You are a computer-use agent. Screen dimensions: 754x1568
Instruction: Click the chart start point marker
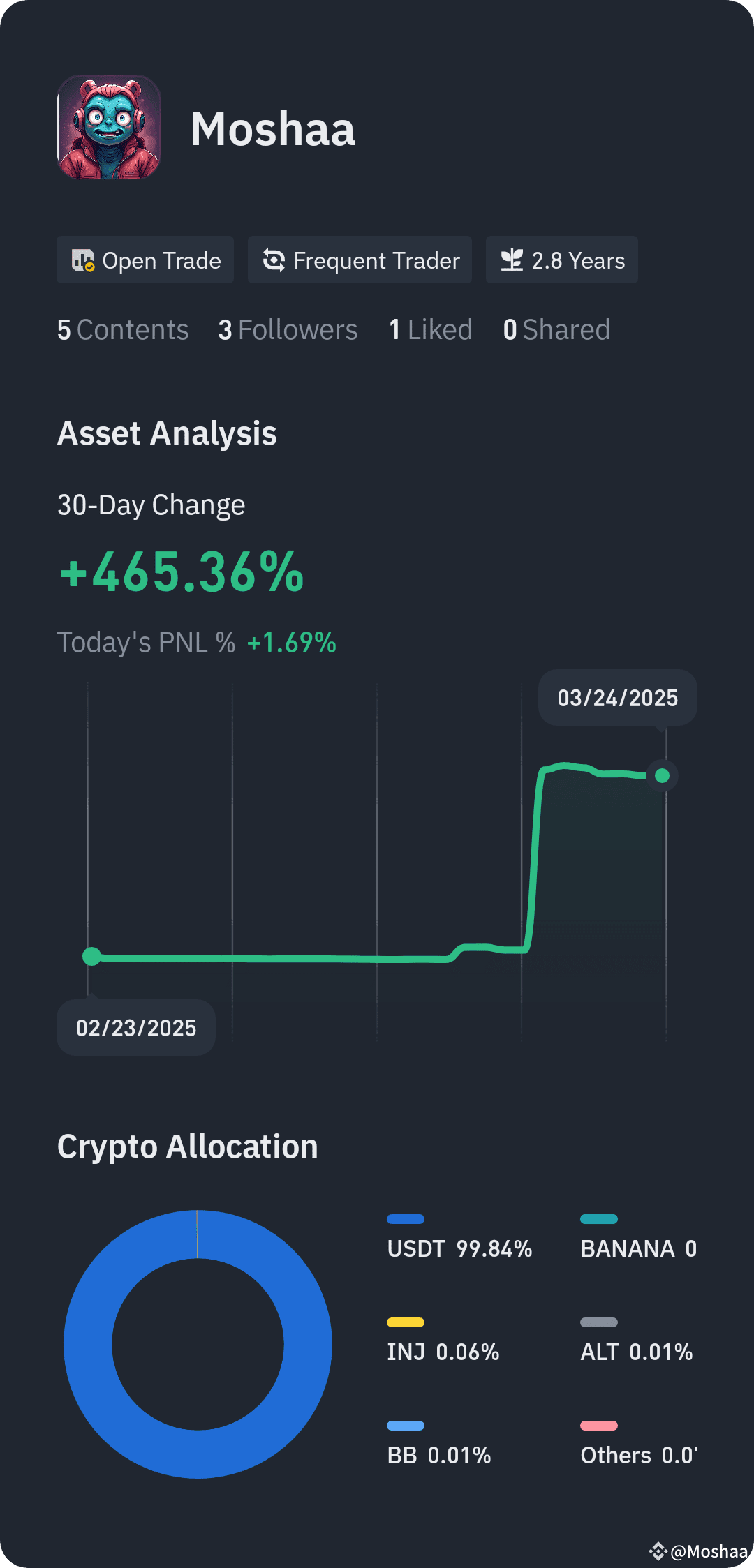pos(91,956)
